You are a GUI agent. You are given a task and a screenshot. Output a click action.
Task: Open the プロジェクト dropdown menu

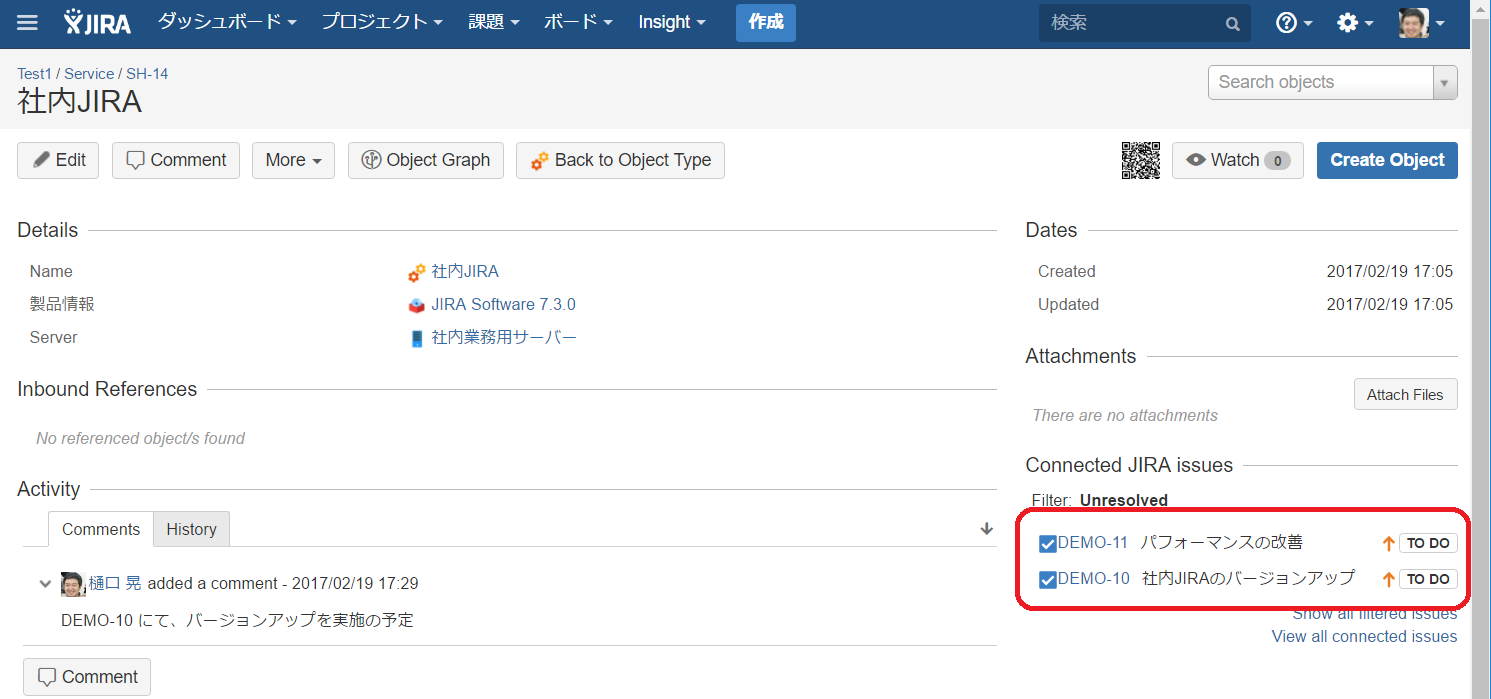[382, 22]
